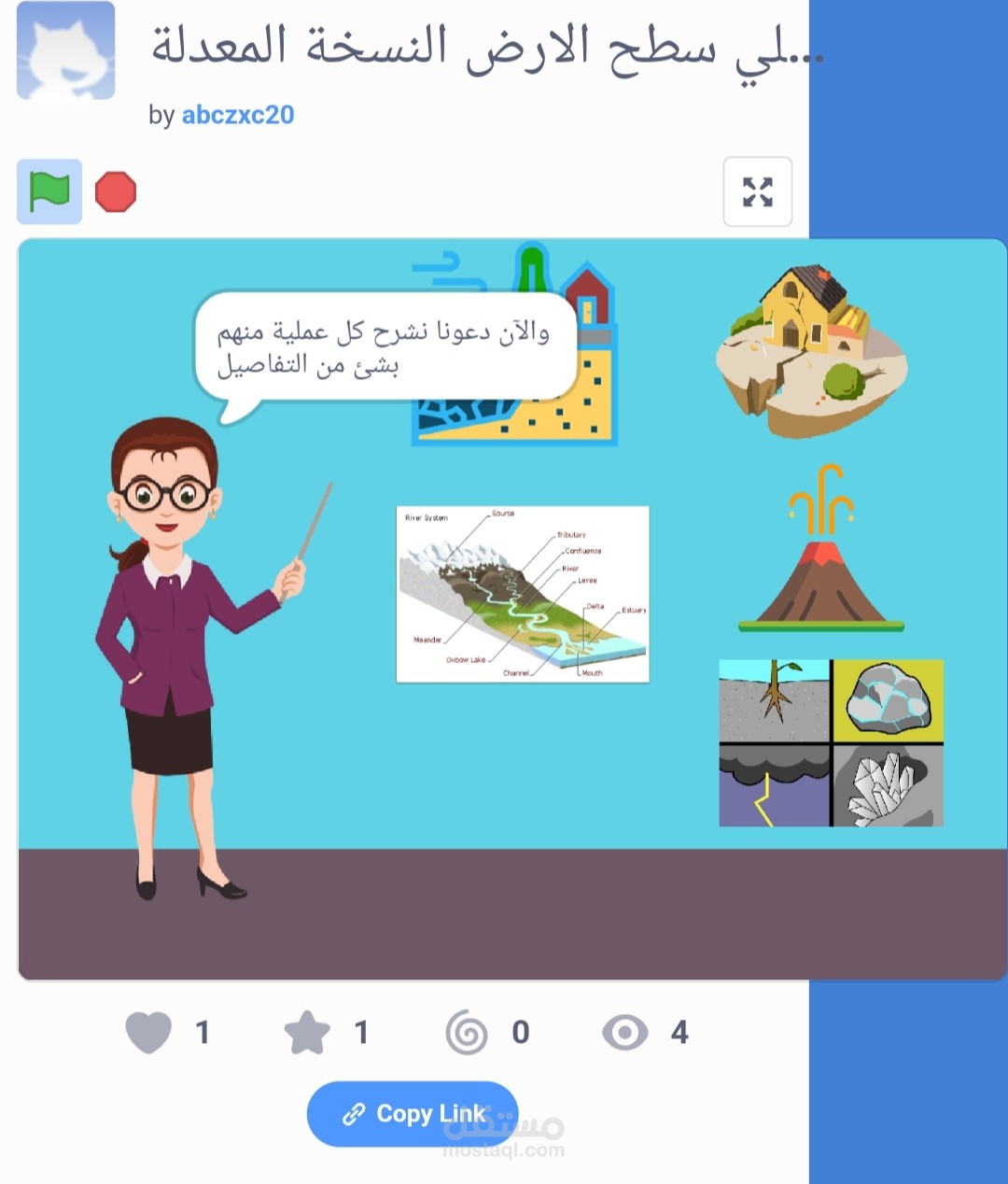Click the cracked rock panel image
This screenshot has height=1184, width=1008.
[888, 700]
